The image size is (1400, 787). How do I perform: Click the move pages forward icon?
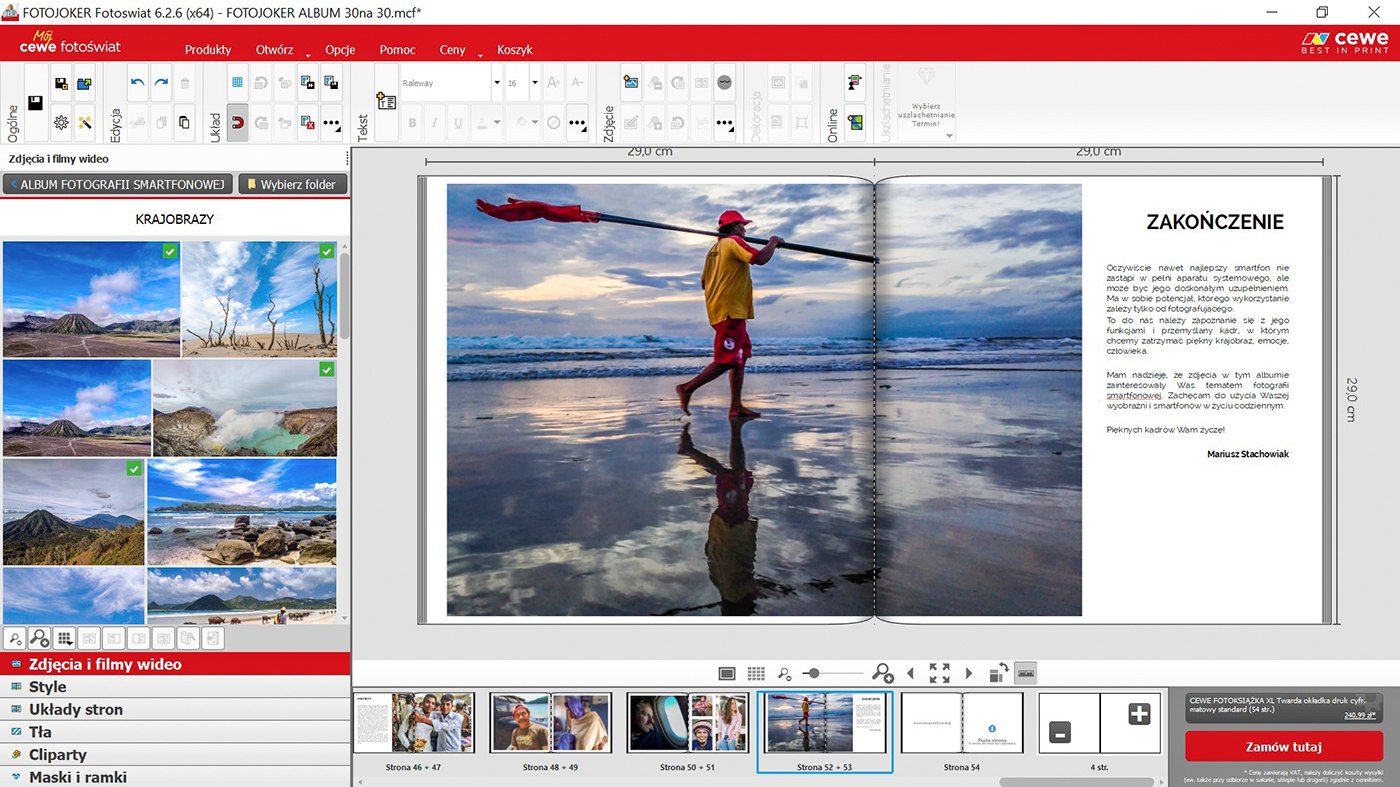point(308,83)
